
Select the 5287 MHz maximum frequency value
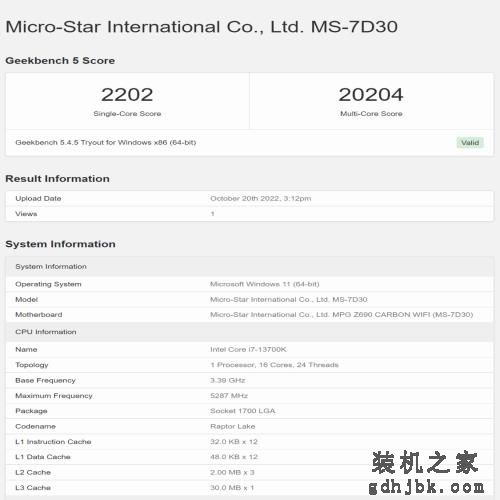pyautogui.click(x=229, y=396)
